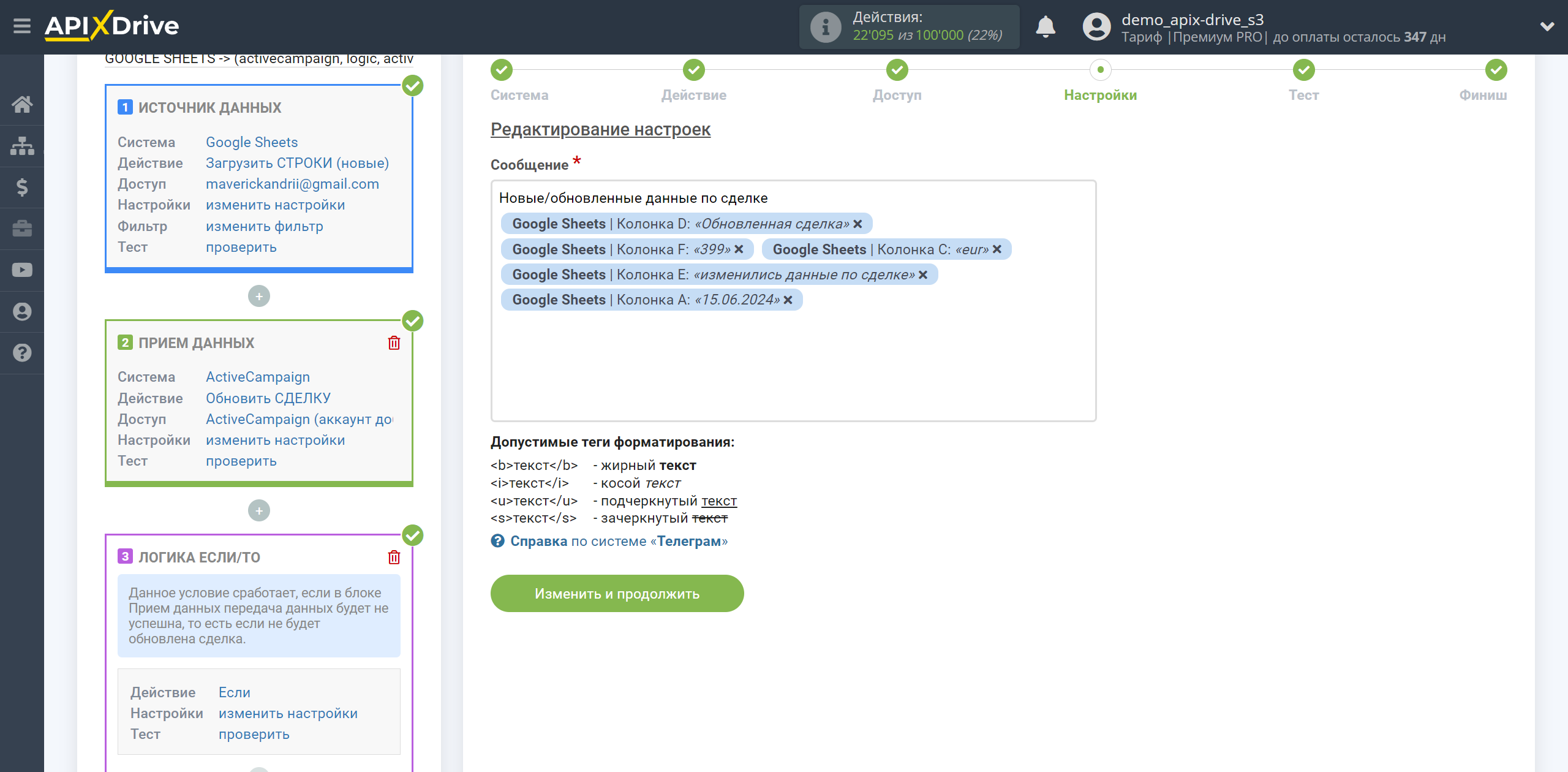The width and height of the screenshot is (1568, 772).
Task: Open ActiveCampaign system link
Action: [x=258, y=377]
